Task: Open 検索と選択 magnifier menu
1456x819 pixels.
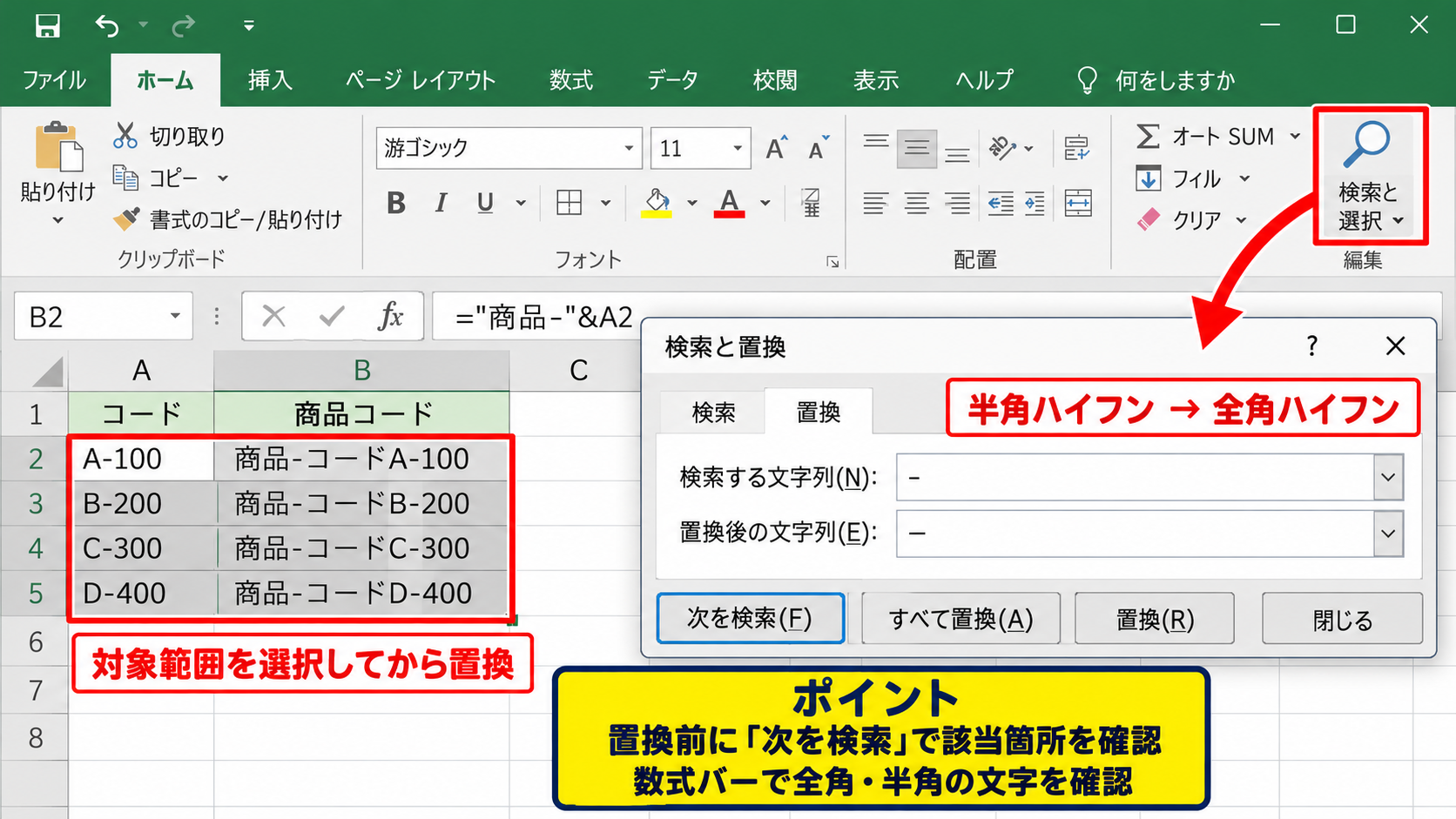Action: (x=1369, y=177)
